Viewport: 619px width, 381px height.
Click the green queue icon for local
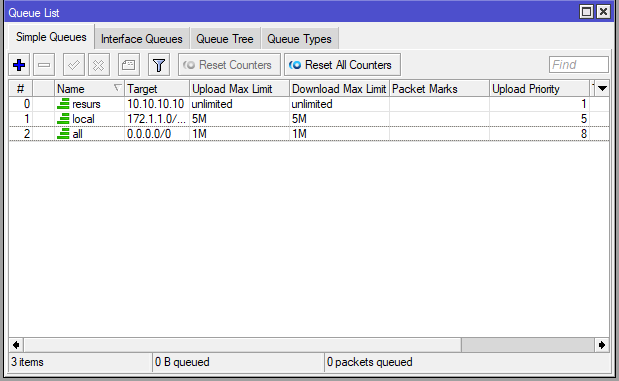[x=63, y=119]
